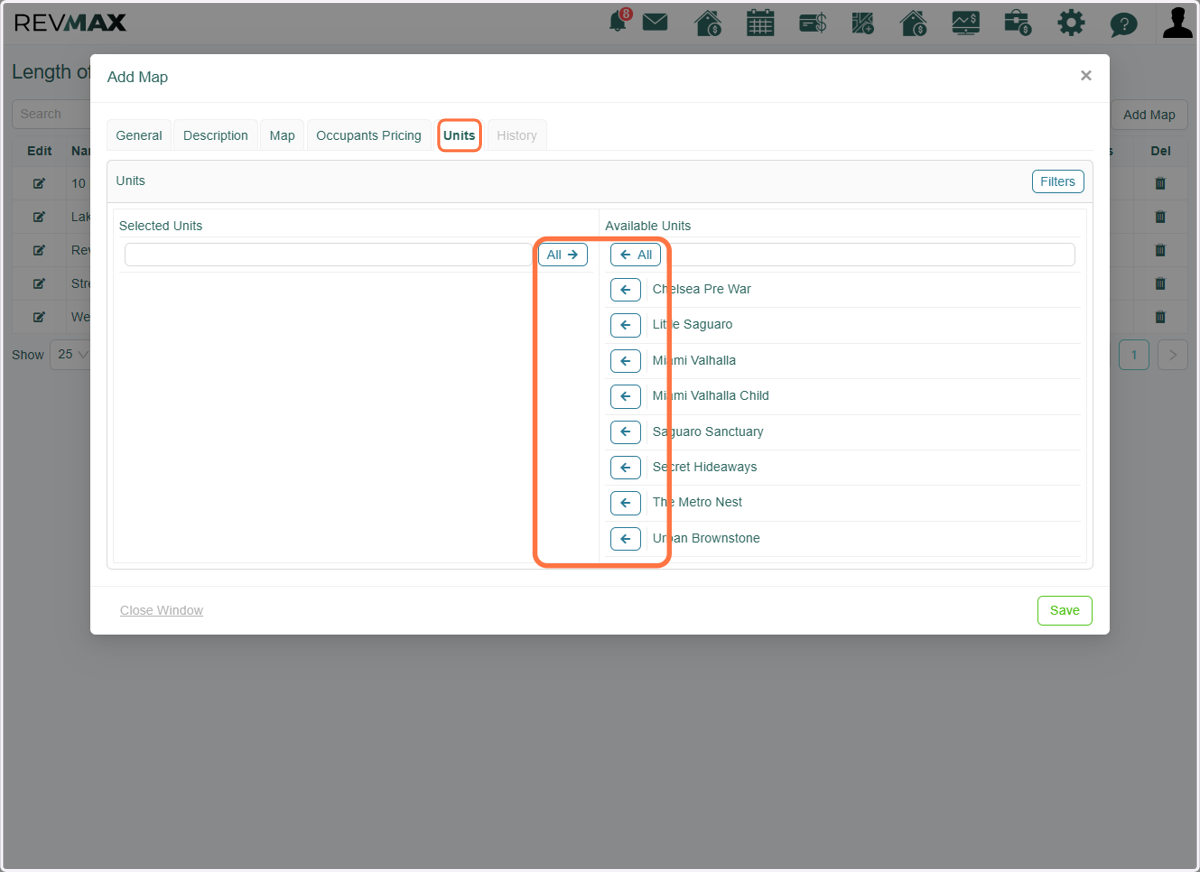Image resolution: width=1200 pixels, height=872 pixels.
Task: Add Miami Valhalla Child via its arrow
Action: pyautogui.click(x=625, y=396)
